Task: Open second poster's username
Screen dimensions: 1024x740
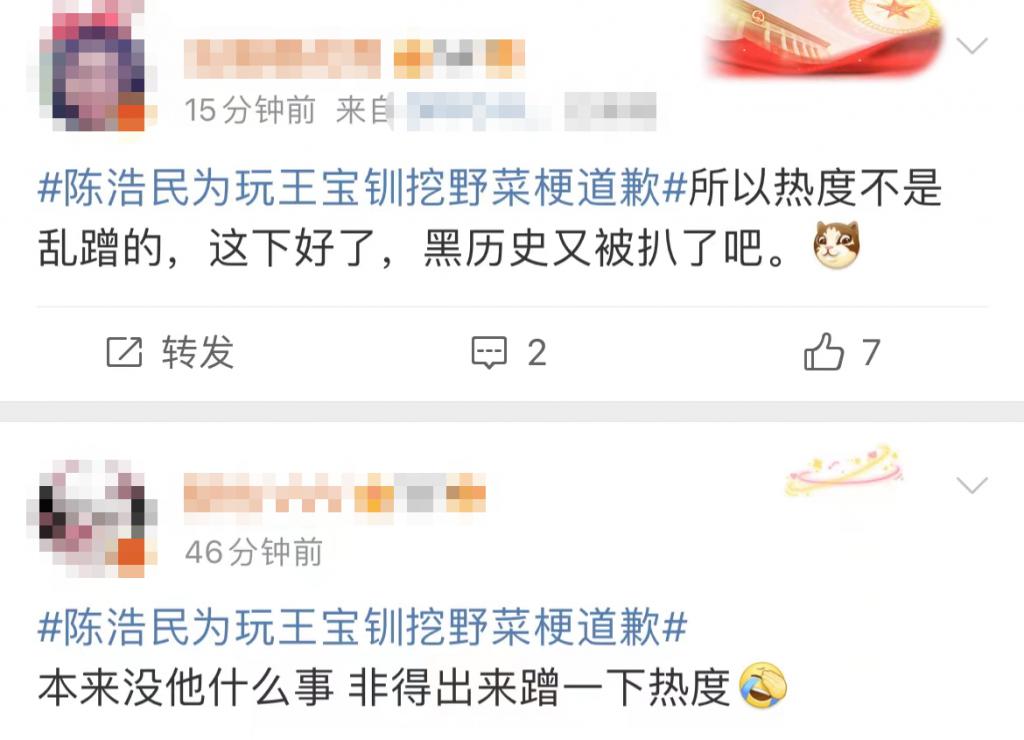Action: point(263,492)
